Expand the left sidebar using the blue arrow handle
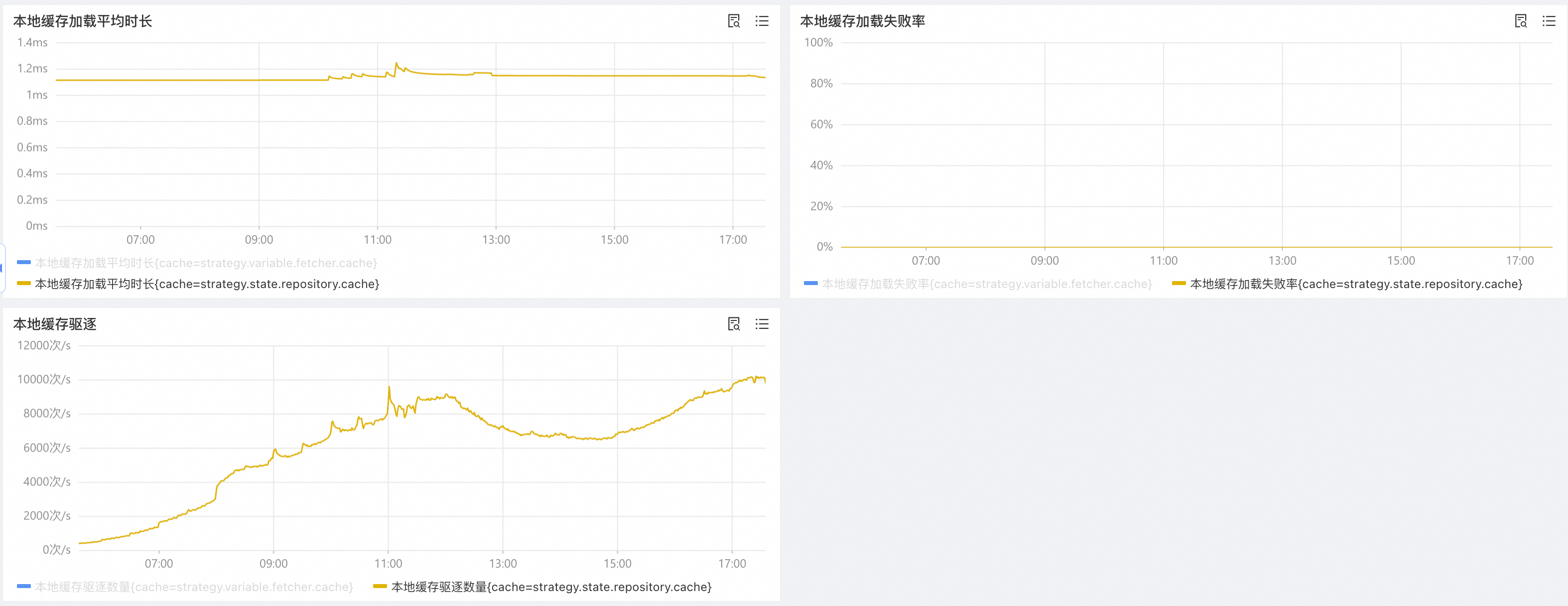 pos(2,266)
